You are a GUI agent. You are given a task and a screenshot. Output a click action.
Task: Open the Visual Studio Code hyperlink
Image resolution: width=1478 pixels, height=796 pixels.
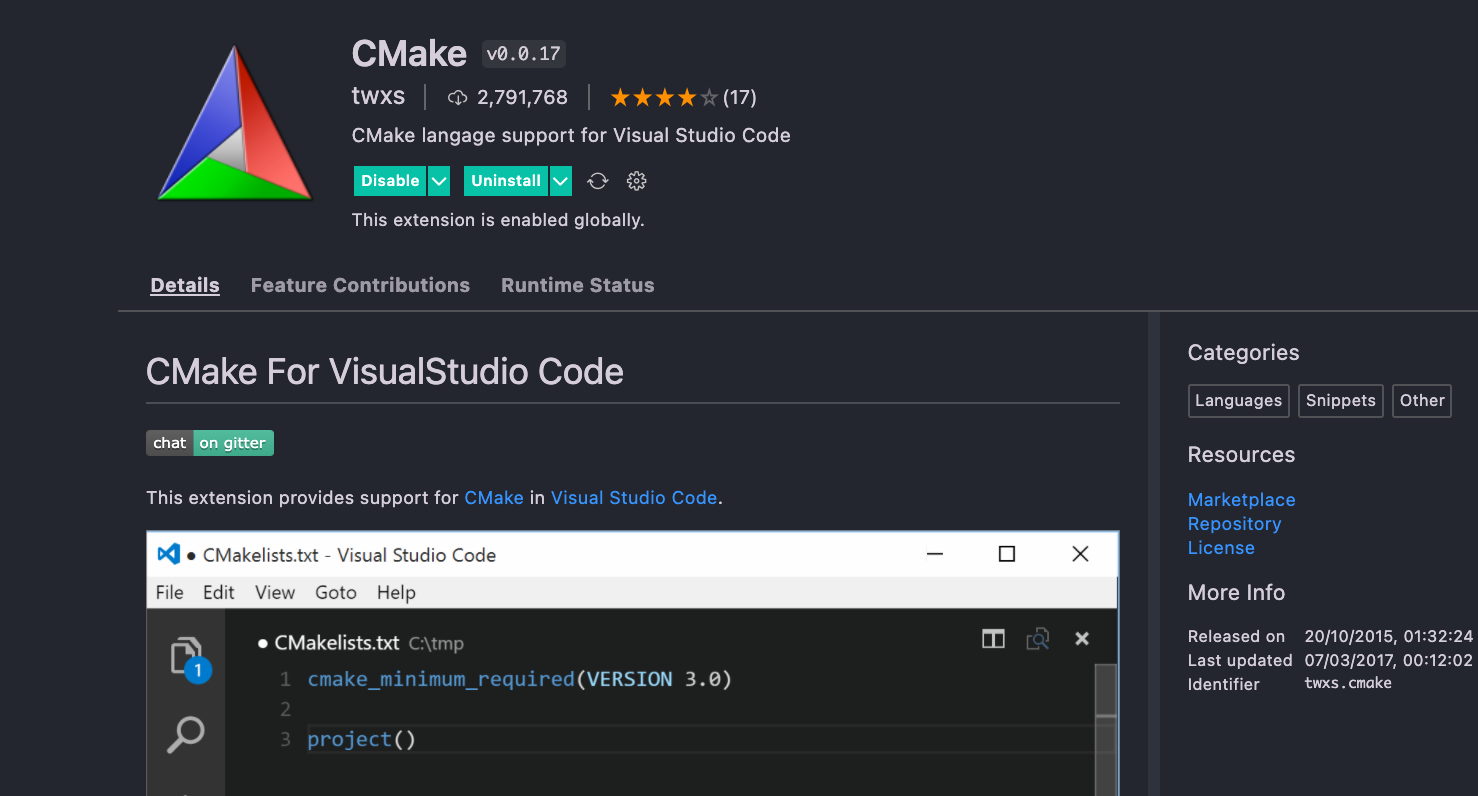tap(634, 497)
